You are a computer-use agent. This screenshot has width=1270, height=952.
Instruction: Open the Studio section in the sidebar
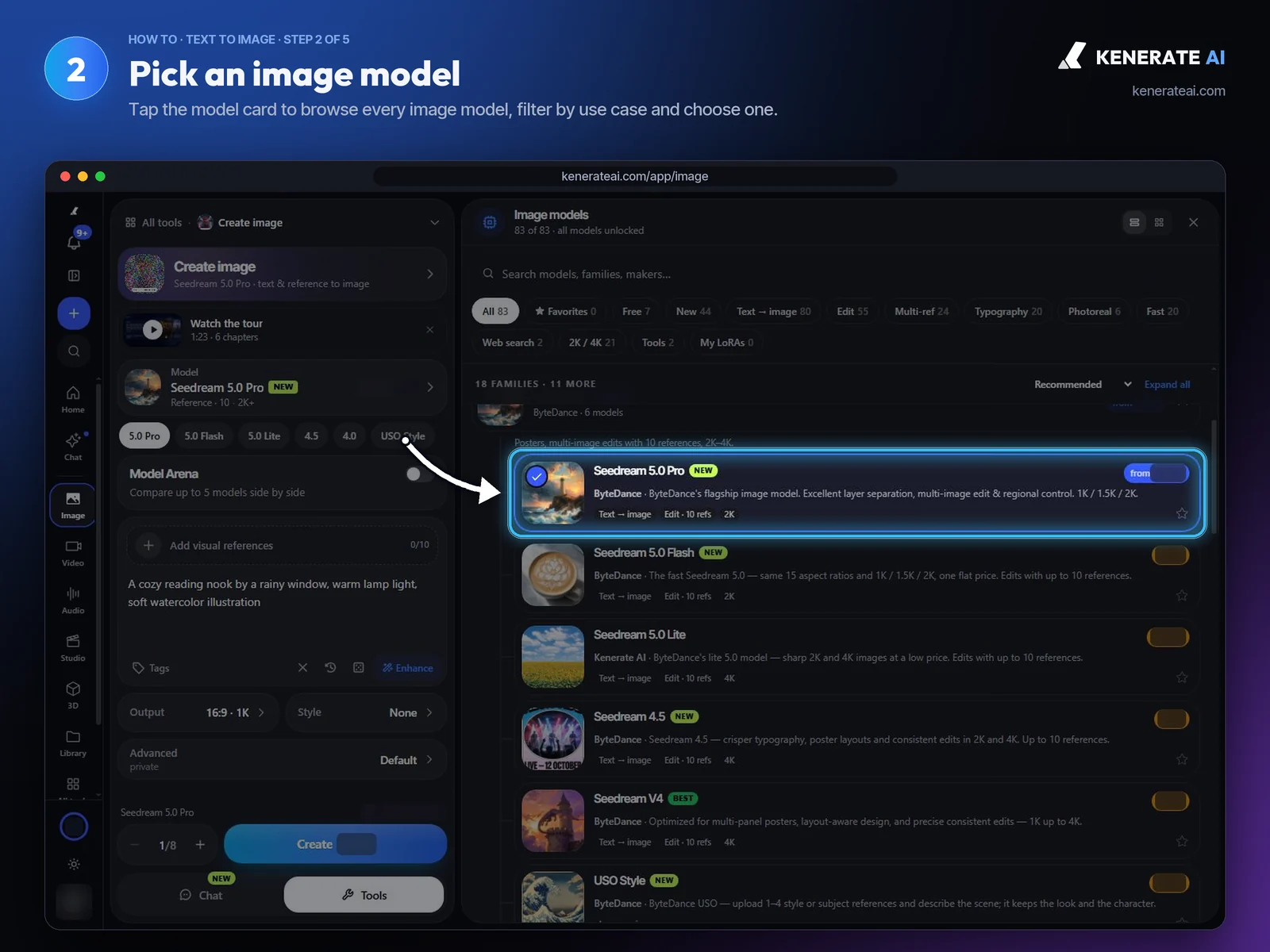click(x=73, y=648)
